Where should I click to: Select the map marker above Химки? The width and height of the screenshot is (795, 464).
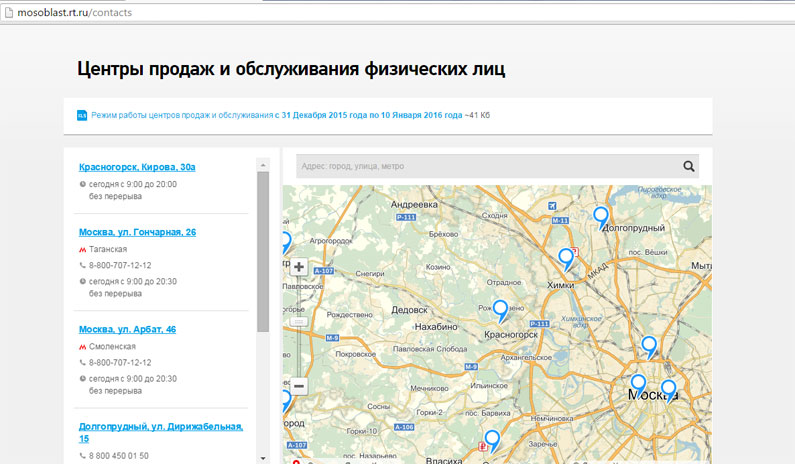click(x=566, y=258)
